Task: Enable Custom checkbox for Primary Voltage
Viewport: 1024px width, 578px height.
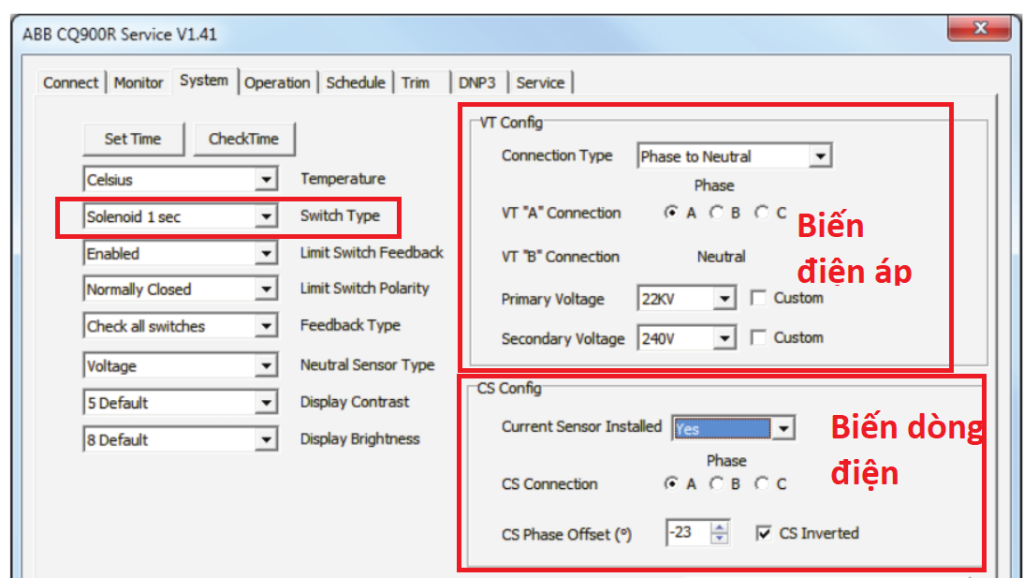Action: coord(759,298)
